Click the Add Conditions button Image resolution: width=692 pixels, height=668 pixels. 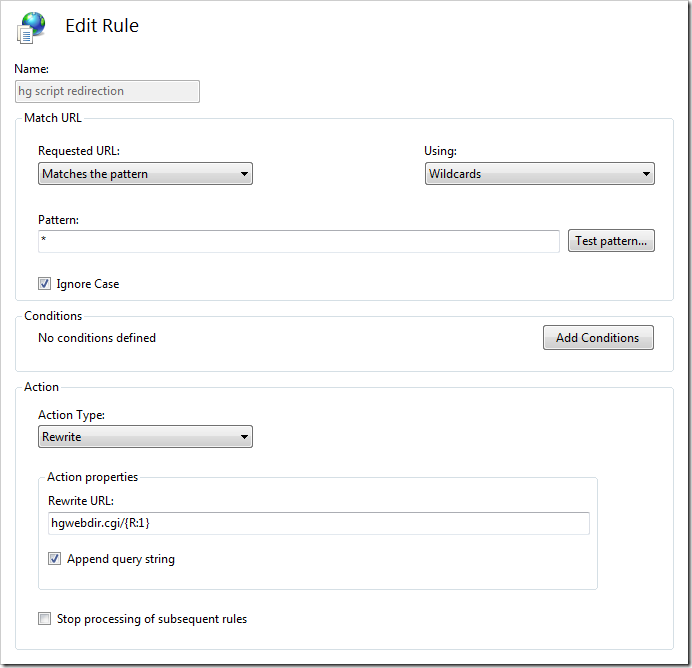(598, 338)
